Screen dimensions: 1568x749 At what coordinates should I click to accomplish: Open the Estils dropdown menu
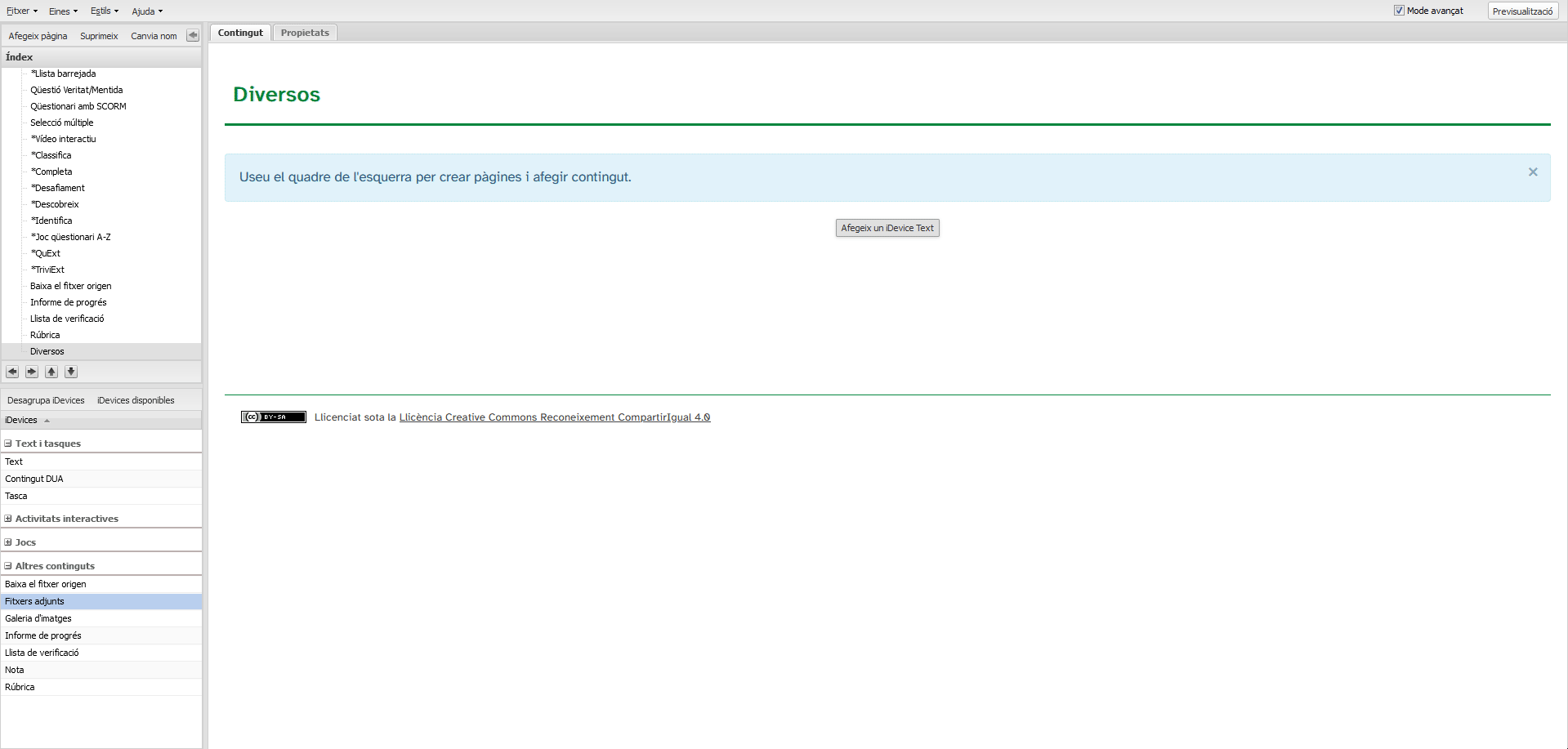[104, 11]
